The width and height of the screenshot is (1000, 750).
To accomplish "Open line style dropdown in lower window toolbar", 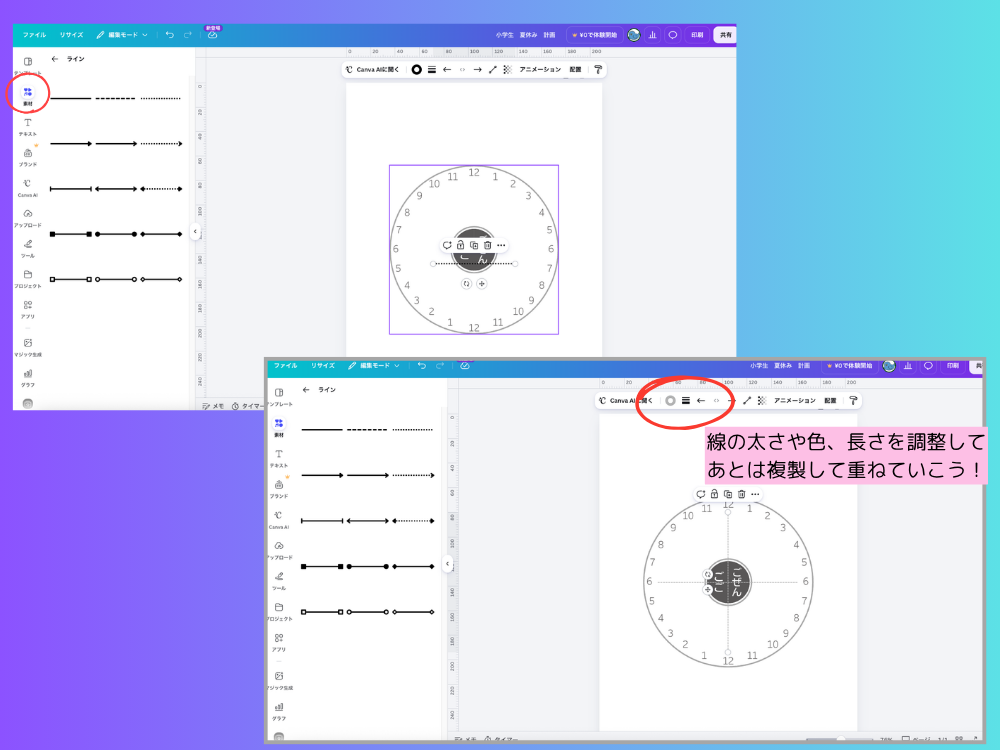I will coord(686,401).
